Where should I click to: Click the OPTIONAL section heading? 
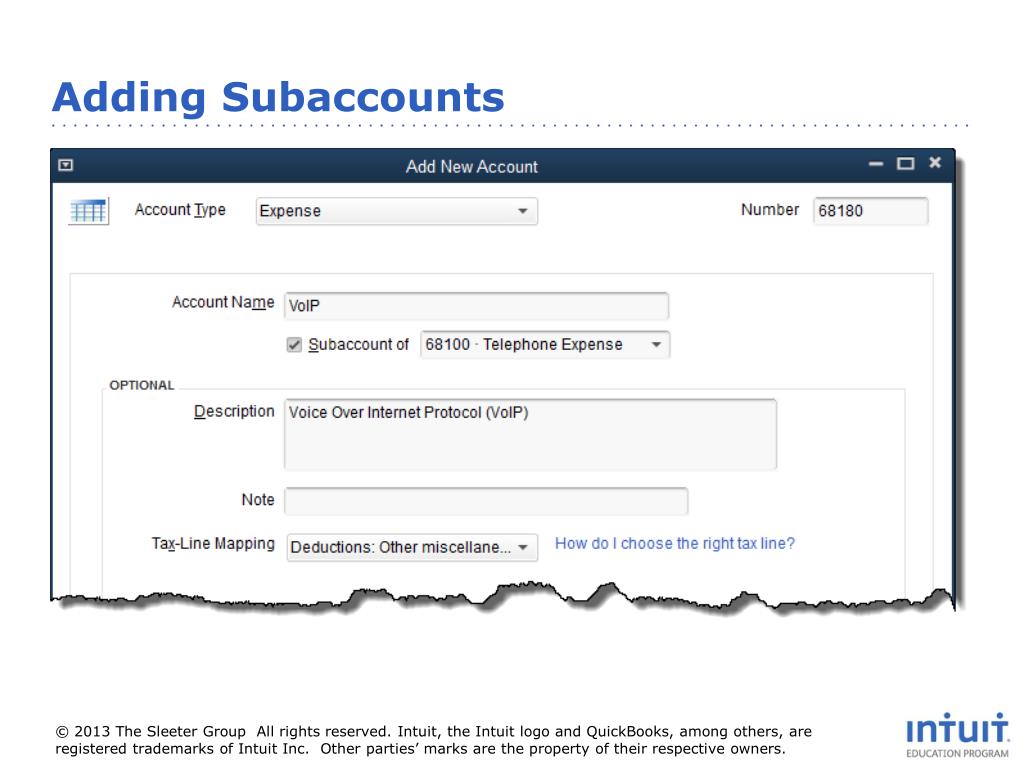pos(142,385)
